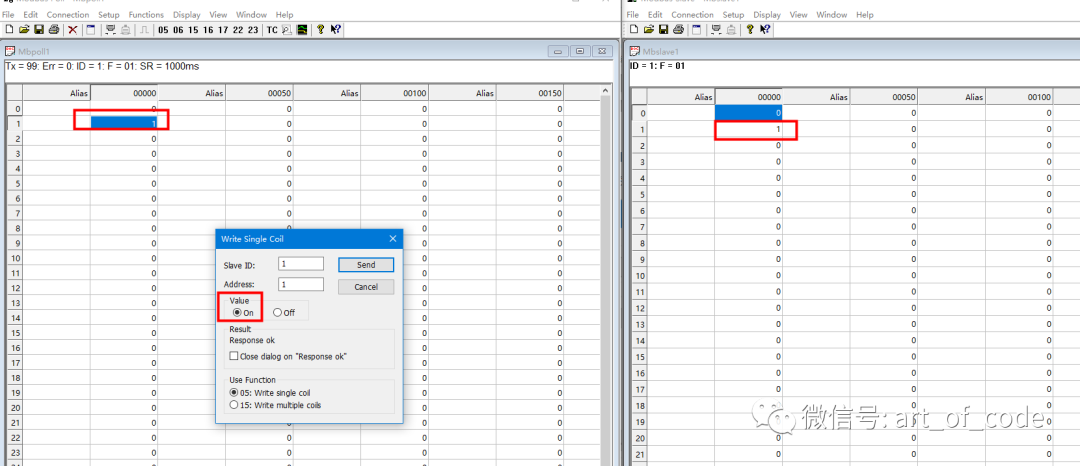Open File menu in Modbus Poll
1080x466 pixels.
8,14
